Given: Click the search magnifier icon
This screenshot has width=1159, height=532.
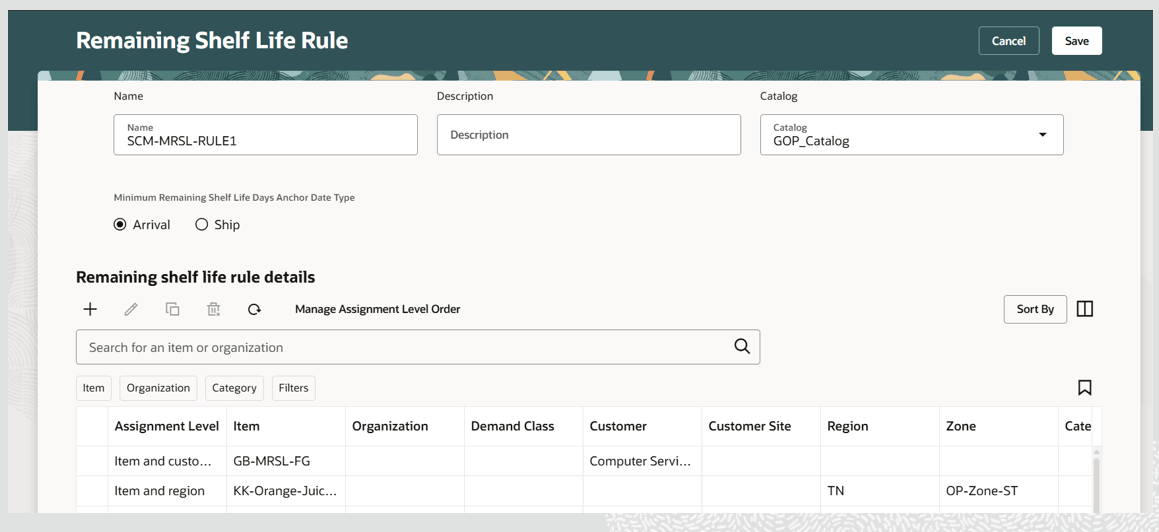Looking at the screenshot, I should (x=742, y=347).
